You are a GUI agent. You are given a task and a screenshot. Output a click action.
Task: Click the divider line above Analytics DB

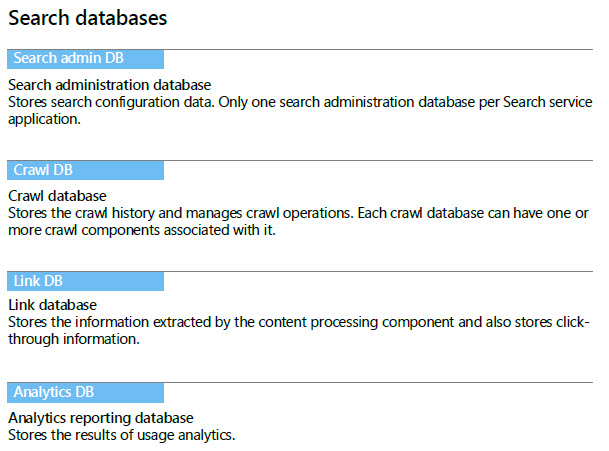300,382
